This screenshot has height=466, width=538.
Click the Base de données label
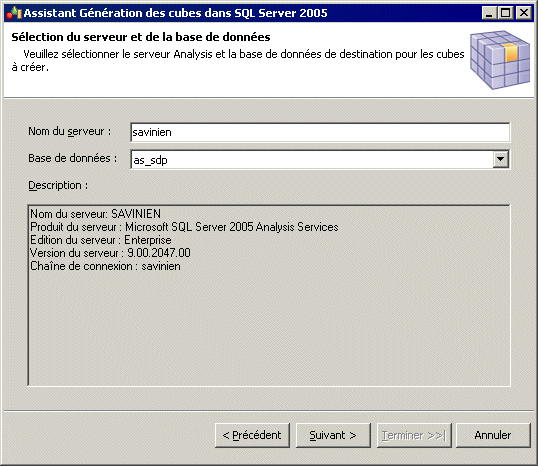pos(72,158)
